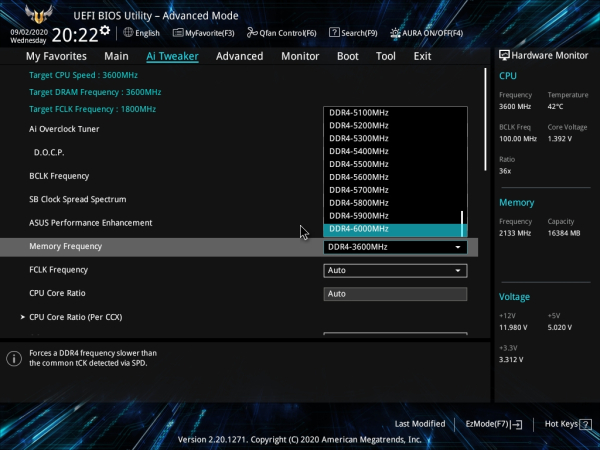
Task: Select DDR4-5500MHz option
Action: pyautogui.click(x=392, y=164)
